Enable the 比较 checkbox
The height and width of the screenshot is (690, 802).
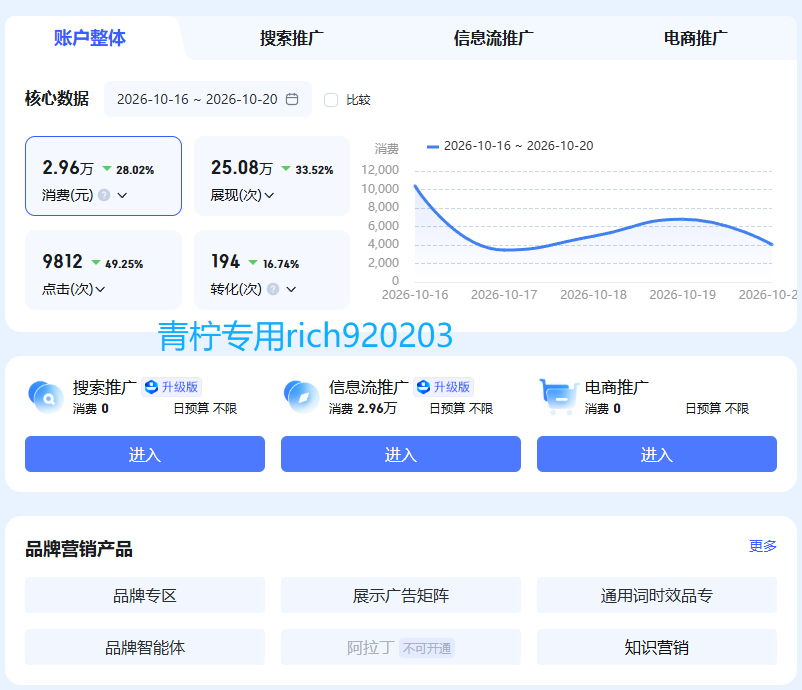point(331,100)
